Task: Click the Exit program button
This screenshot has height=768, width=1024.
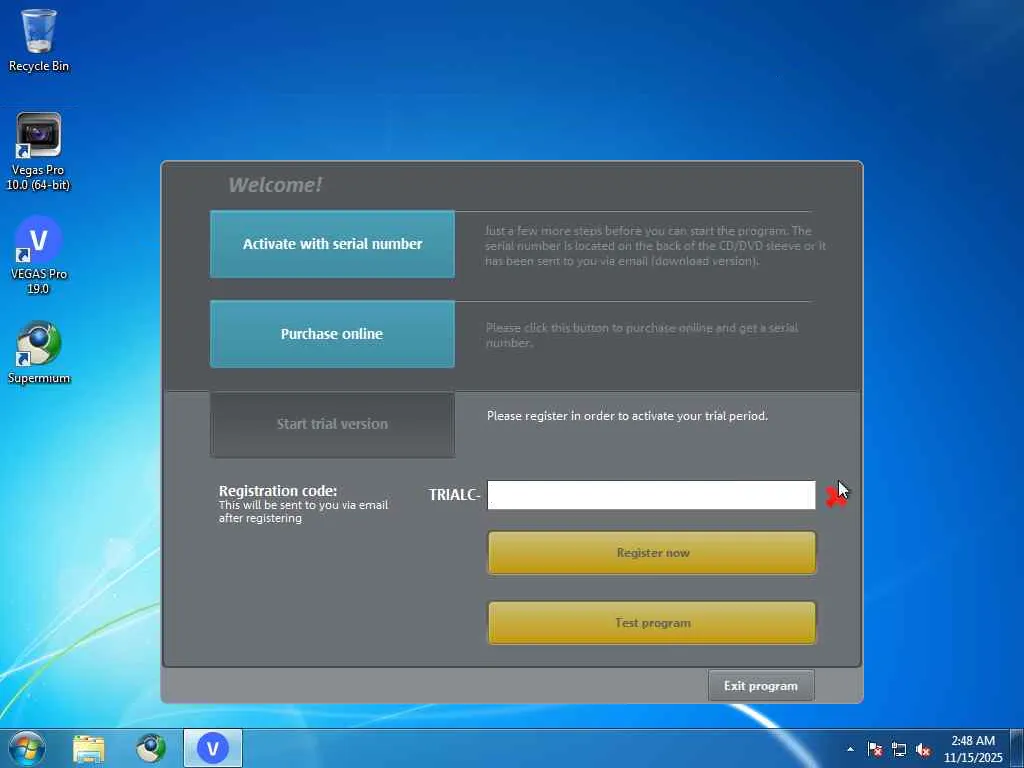Action: click(x=761, y=686)
